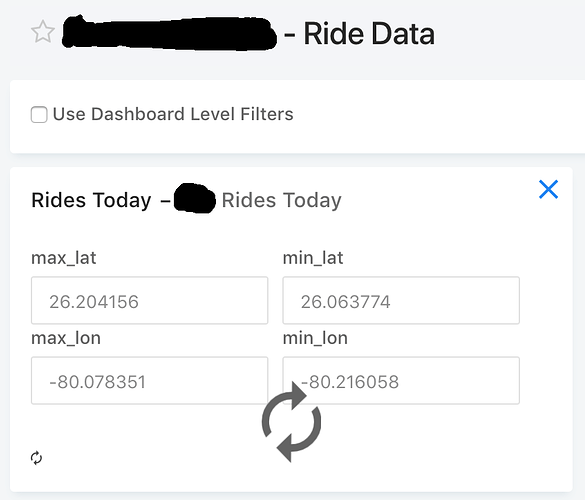Click the max_lat parameter label
The width and height of the screenshot is (585, 500).
(64, 258)
